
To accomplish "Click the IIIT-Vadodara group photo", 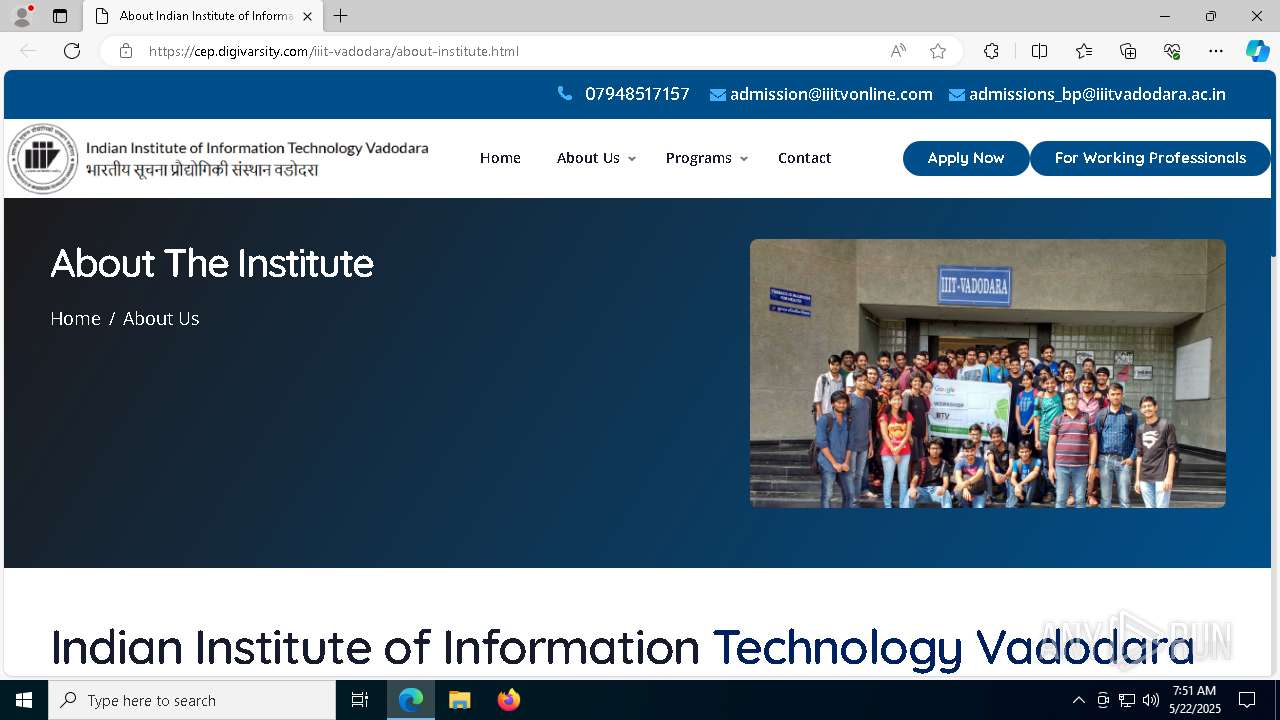I will click(x=988, y=373).
